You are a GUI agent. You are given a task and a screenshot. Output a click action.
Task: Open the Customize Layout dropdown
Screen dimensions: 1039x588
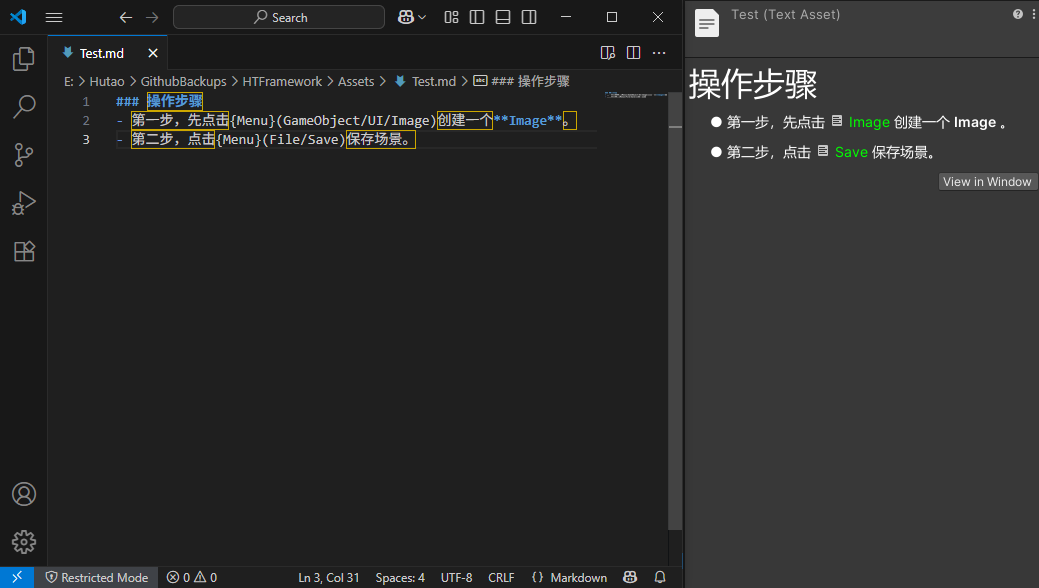[451, 17]
